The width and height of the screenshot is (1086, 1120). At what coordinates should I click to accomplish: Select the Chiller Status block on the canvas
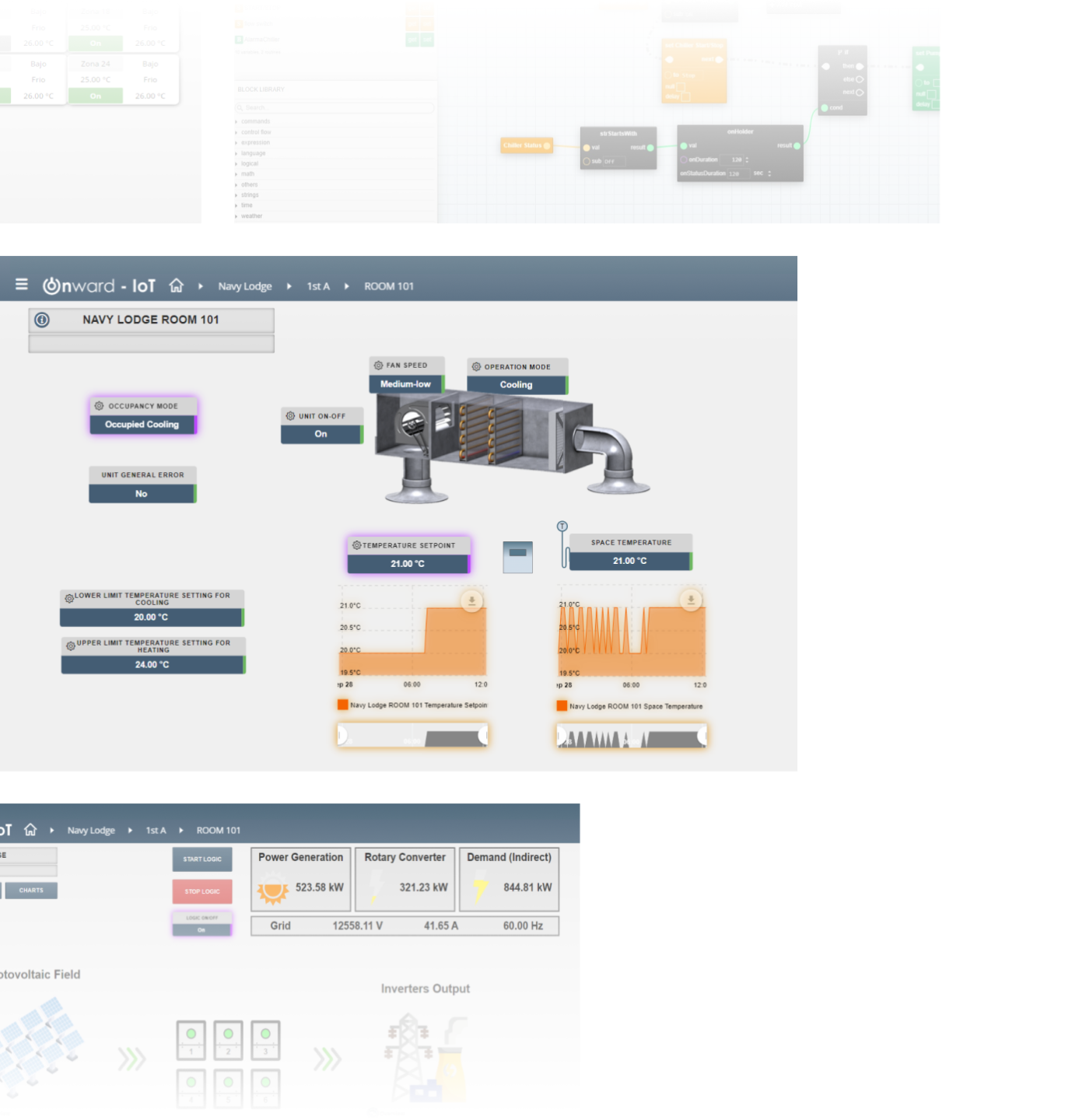coord(527,145)
